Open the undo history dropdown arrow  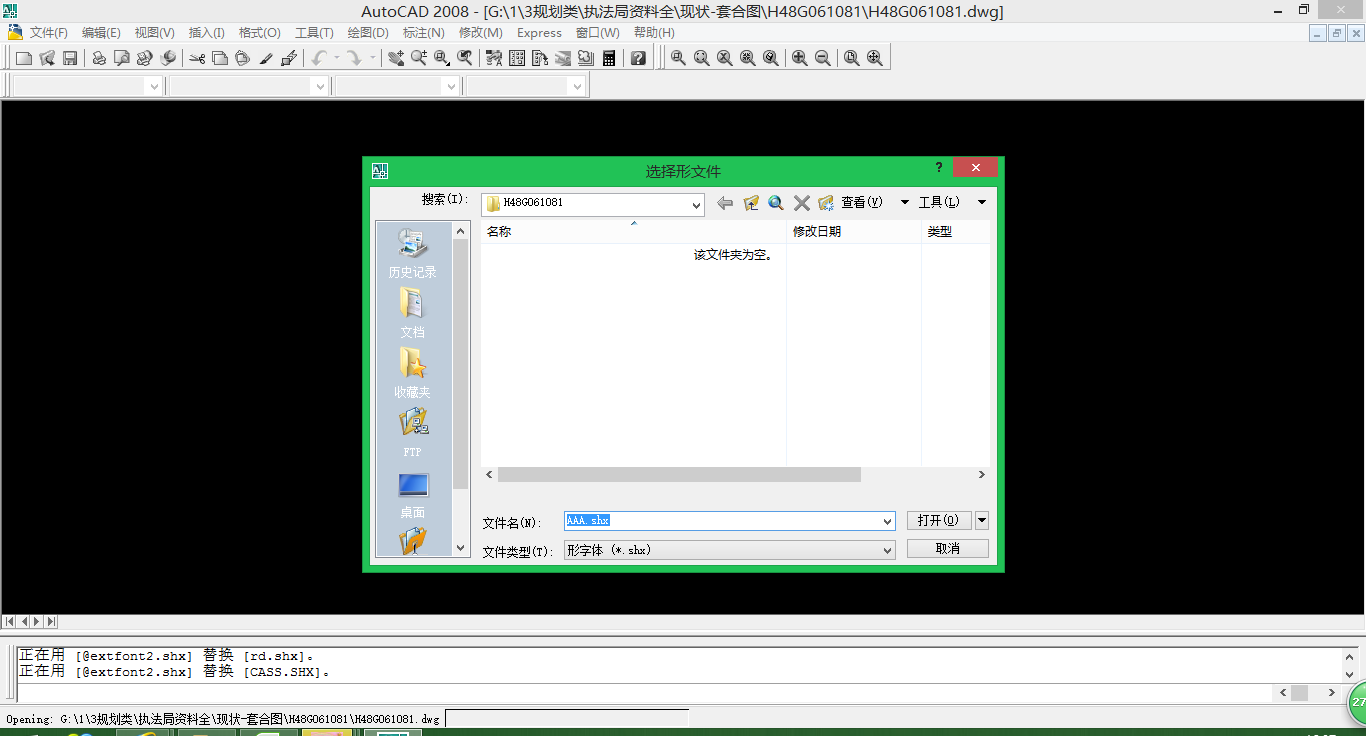[336, 58]
